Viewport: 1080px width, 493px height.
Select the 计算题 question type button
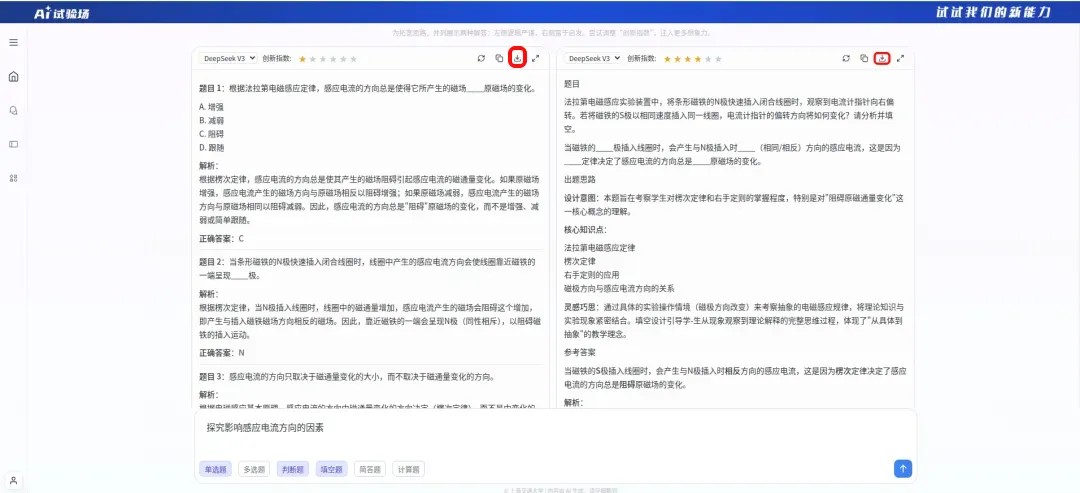408,470
